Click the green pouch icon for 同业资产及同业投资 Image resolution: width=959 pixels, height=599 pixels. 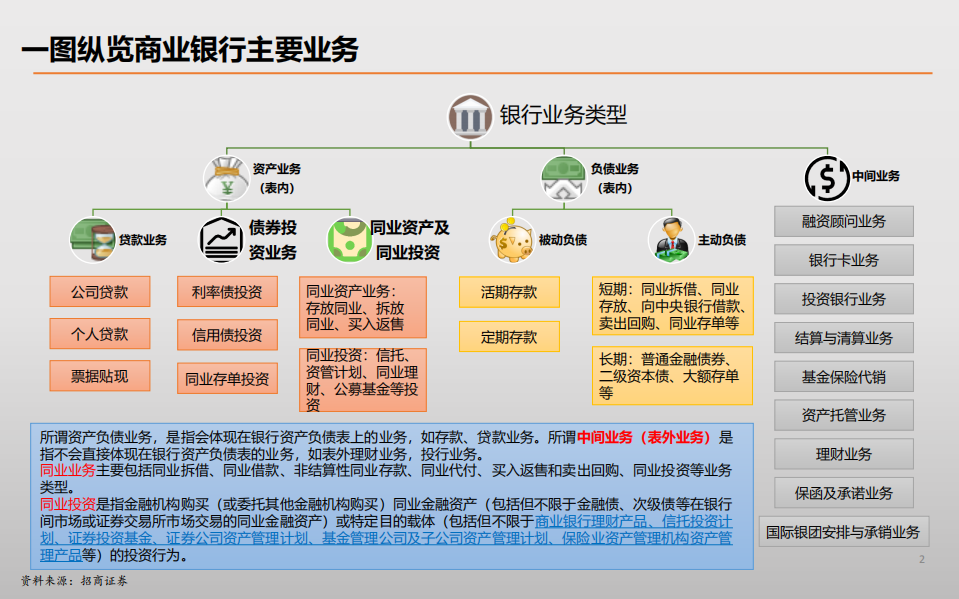coord(347,238)
